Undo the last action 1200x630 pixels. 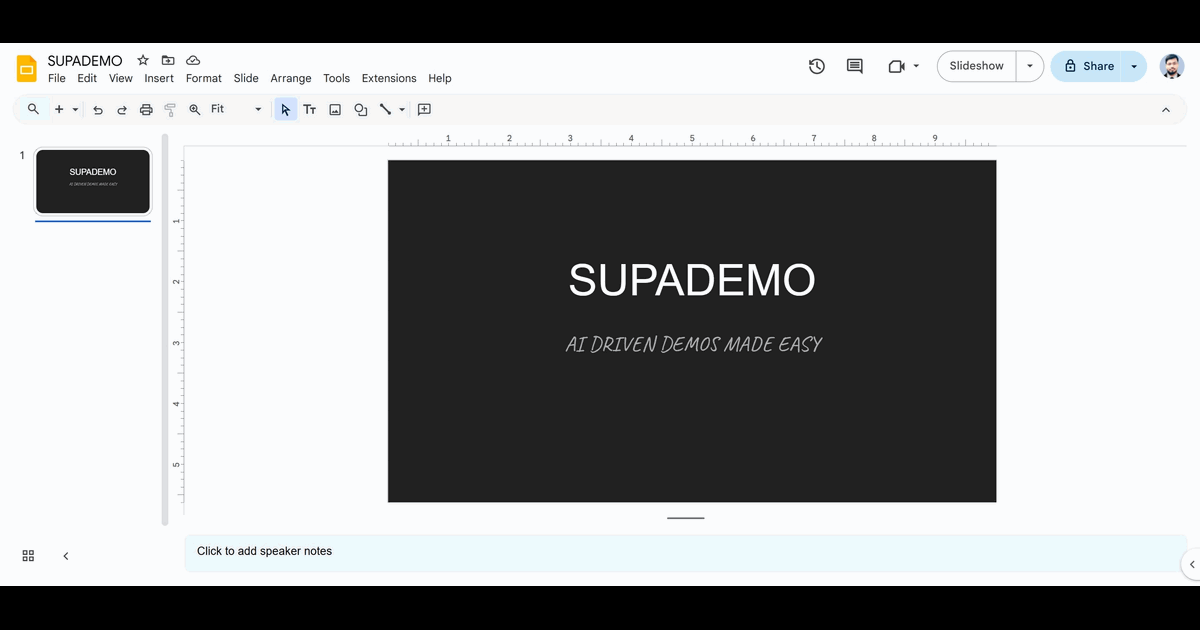point(98,109)
